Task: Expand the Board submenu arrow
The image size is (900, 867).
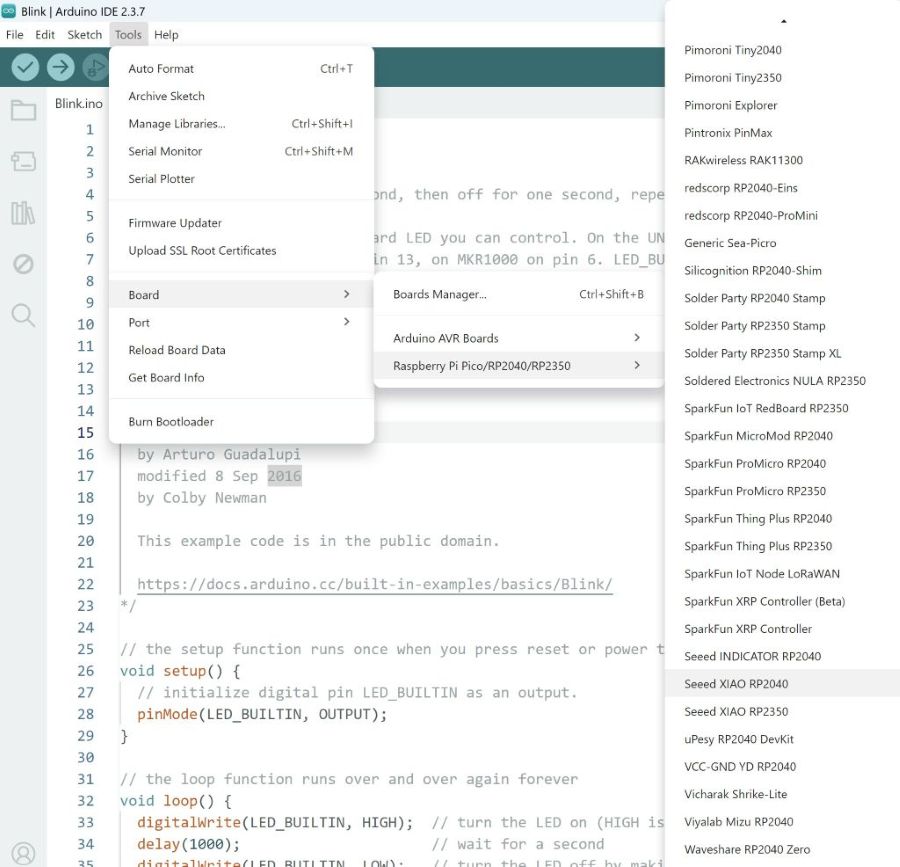Action: (346, 294)
